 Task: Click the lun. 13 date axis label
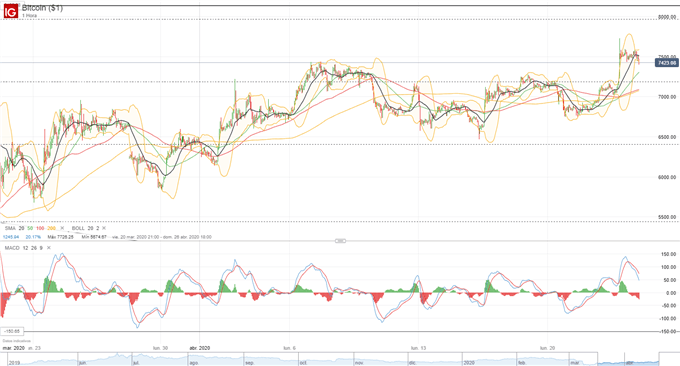click(x=418, y=348)
